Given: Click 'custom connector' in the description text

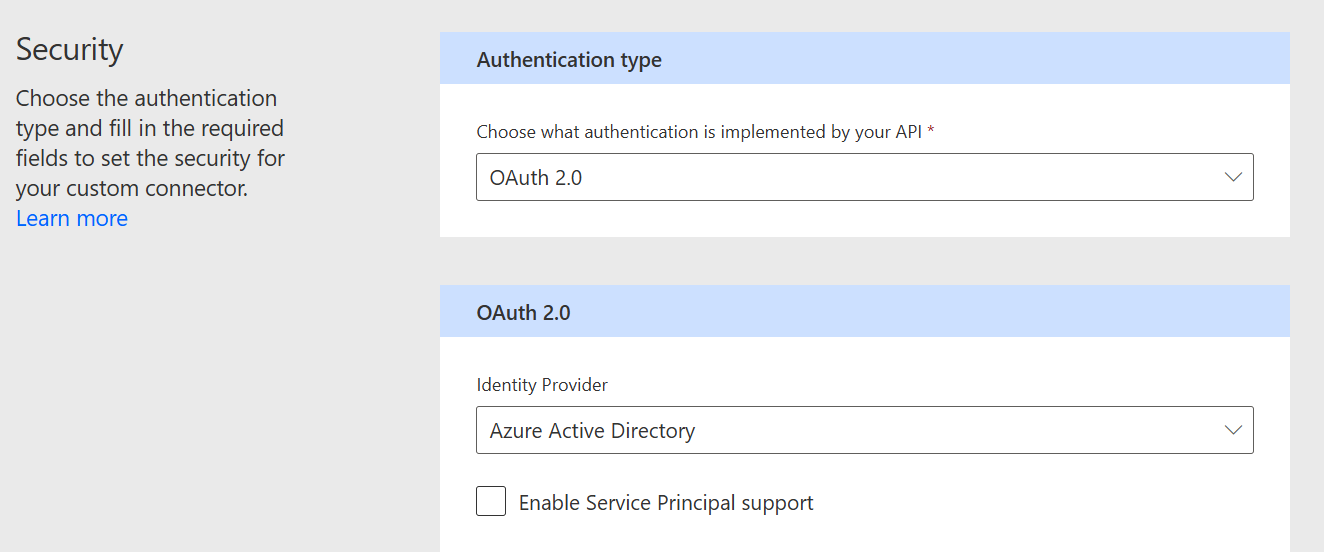Looking at the screenshot, I should point(156,188).
